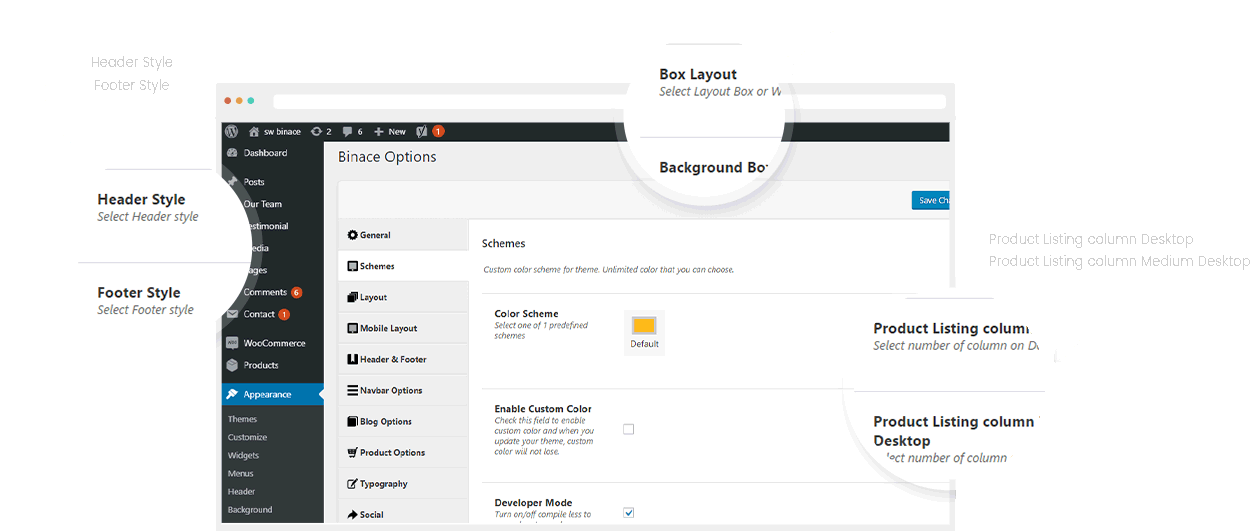Click the WordPress logo in admin bar
Screen dimensions: 1251x531
231,131
